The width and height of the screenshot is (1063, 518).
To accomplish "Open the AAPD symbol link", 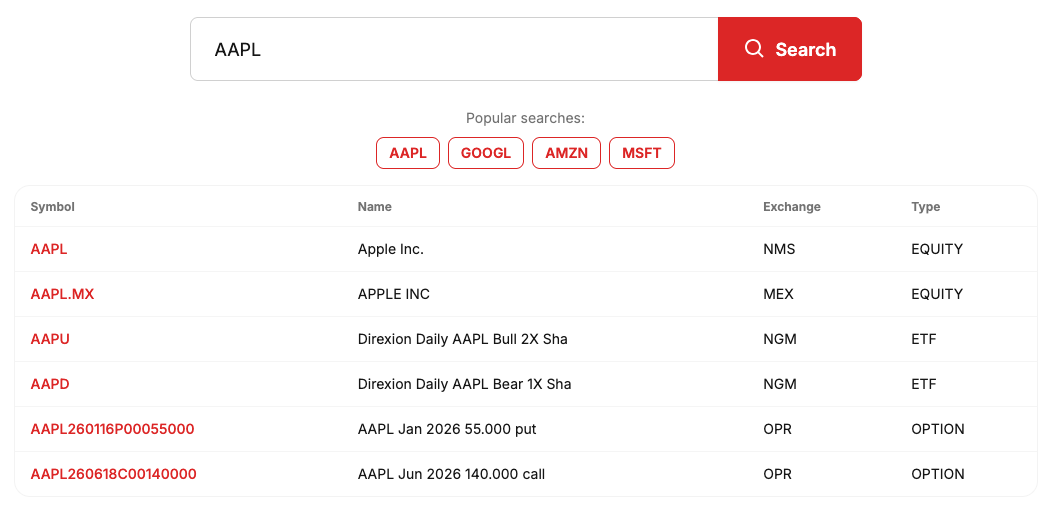I will [50, 384].
